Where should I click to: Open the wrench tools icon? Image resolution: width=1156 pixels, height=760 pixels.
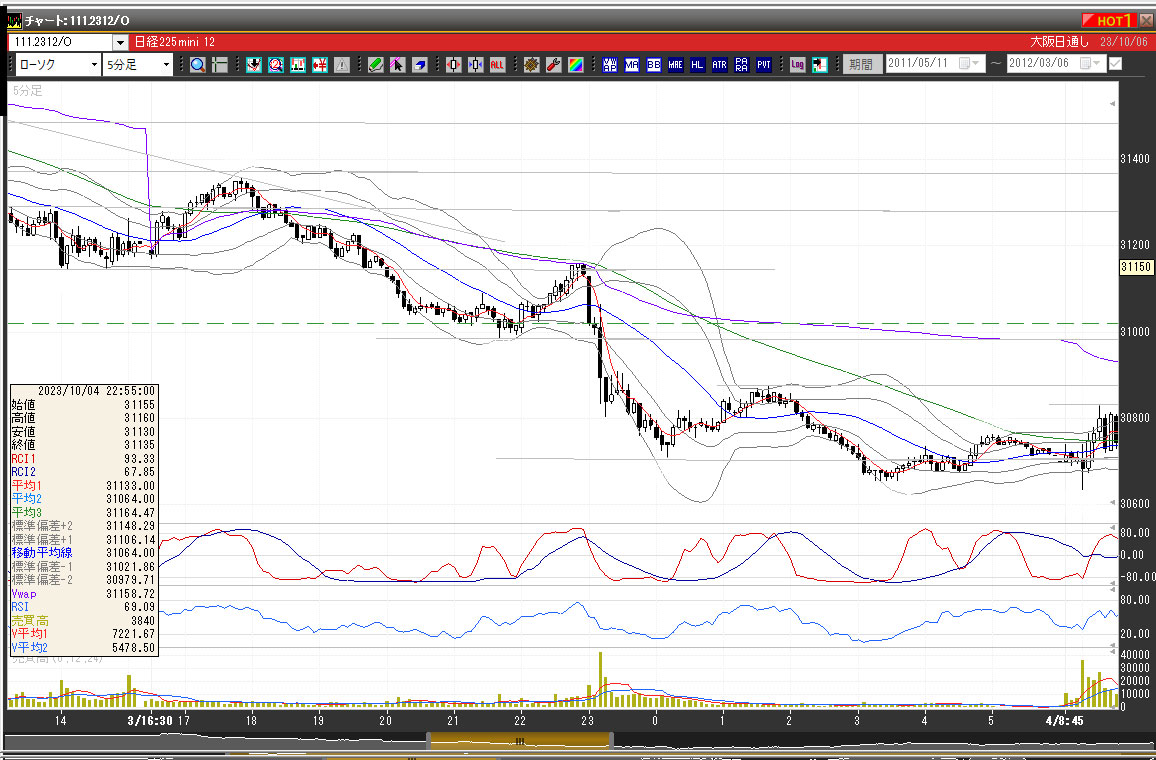554,65
